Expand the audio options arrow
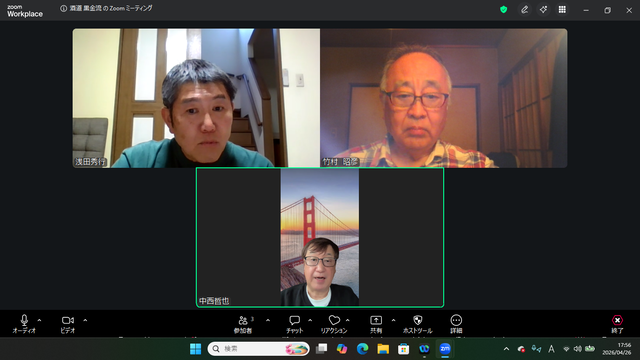Screen dimensions: 640x360 pos(40,320)
